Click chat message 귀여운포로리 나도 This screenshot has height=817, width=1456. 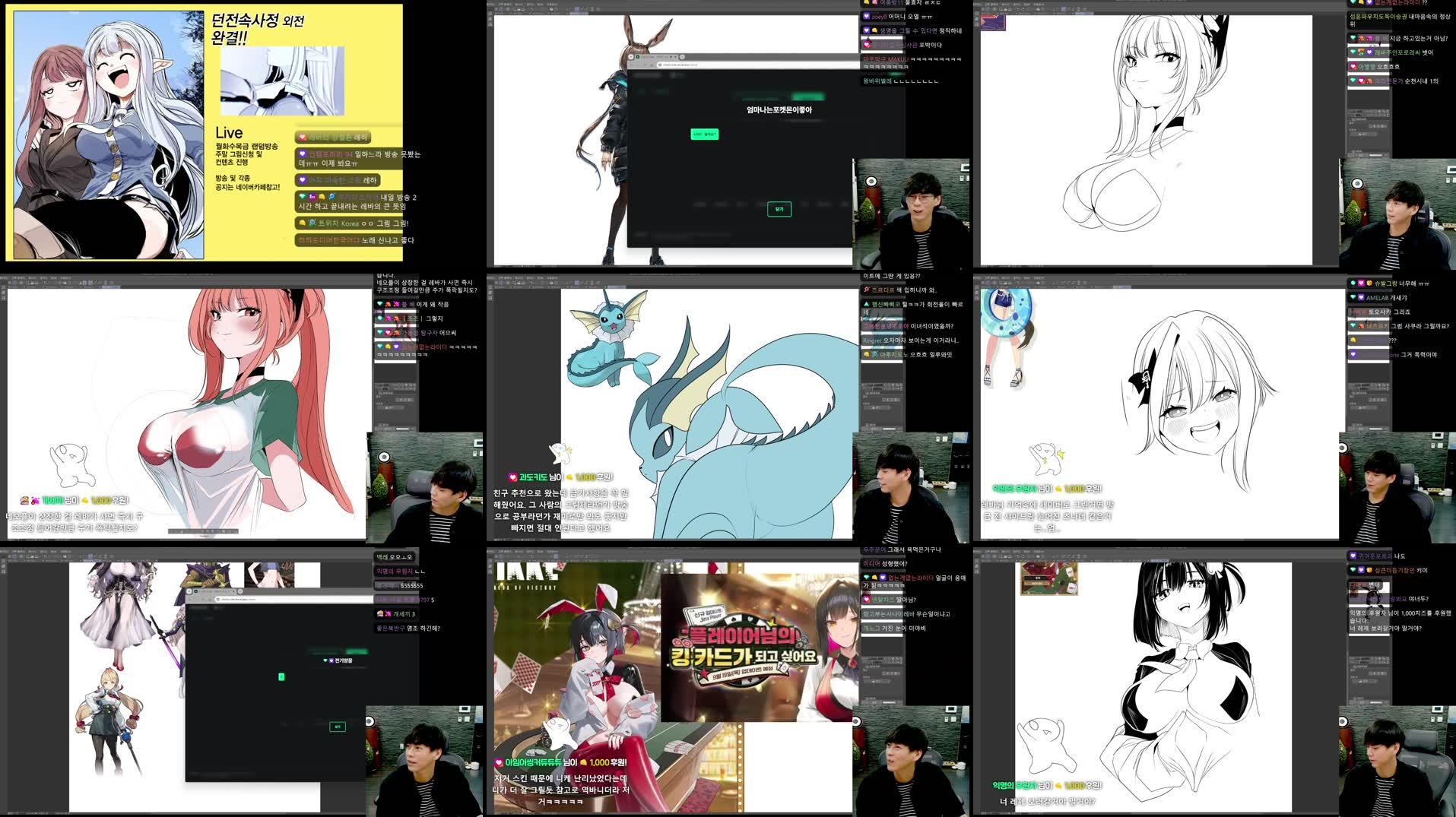point(1378,556)
